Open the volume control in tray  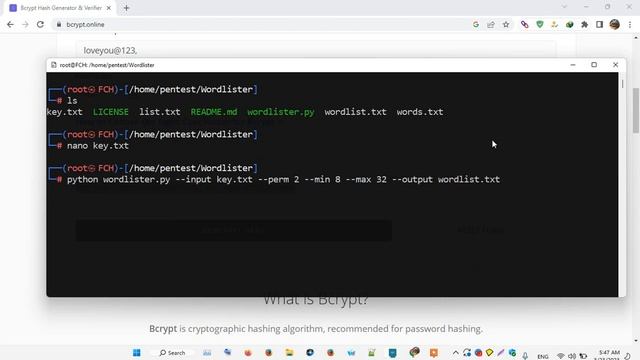(x=571, y=356)
